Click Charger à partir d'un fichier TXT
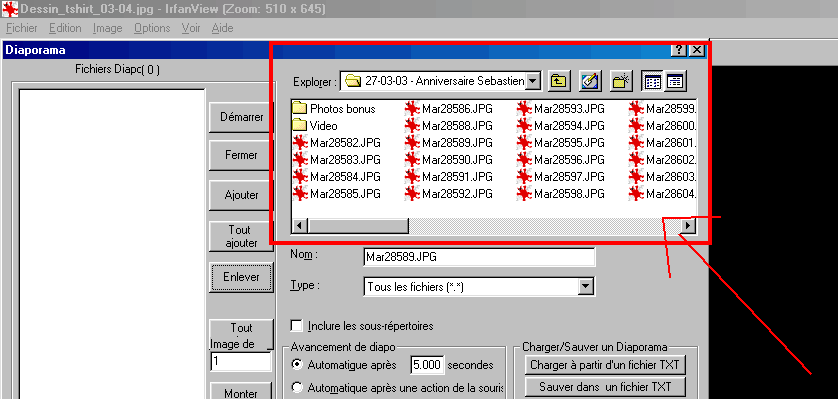Screen dimensions: 838x399 point(605,365)
